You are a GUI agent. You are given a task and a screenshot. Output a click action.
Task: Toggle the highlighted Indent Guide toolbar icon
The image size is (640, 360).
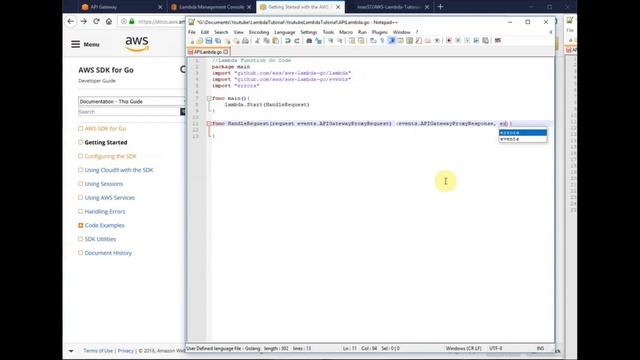(391, 41)
